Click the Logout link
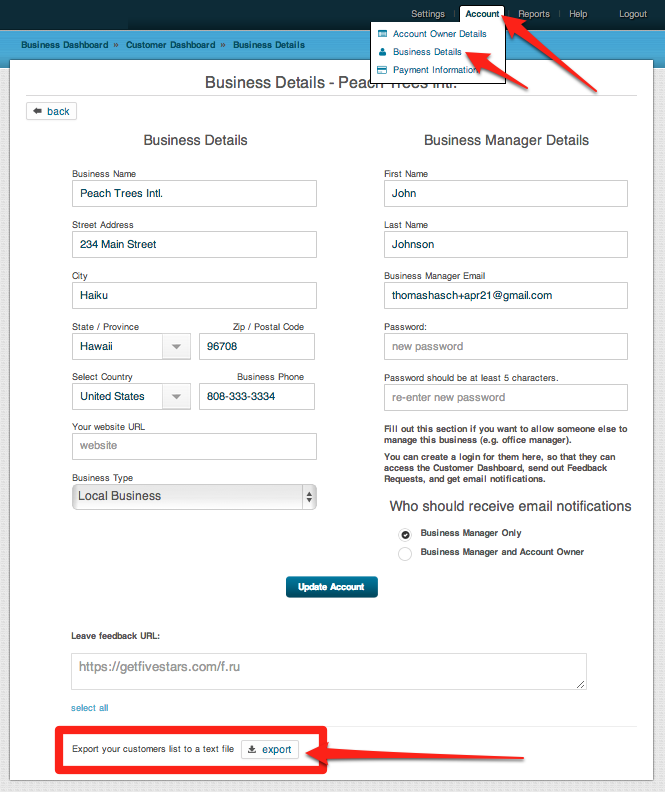The image size is (665, 792). (x=633, y=14)
